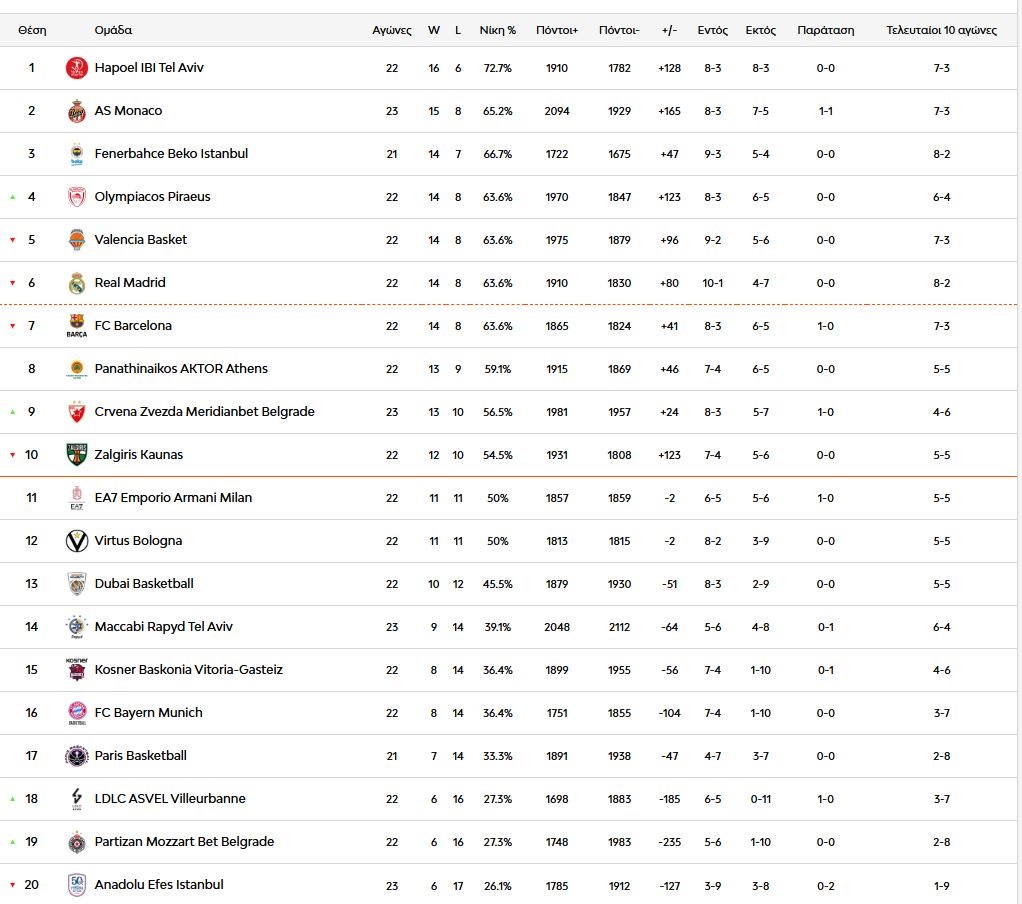Viewport: 1022px width, 904px height.
Task: Sort by the +/- column header
Action: pos(669,30)
